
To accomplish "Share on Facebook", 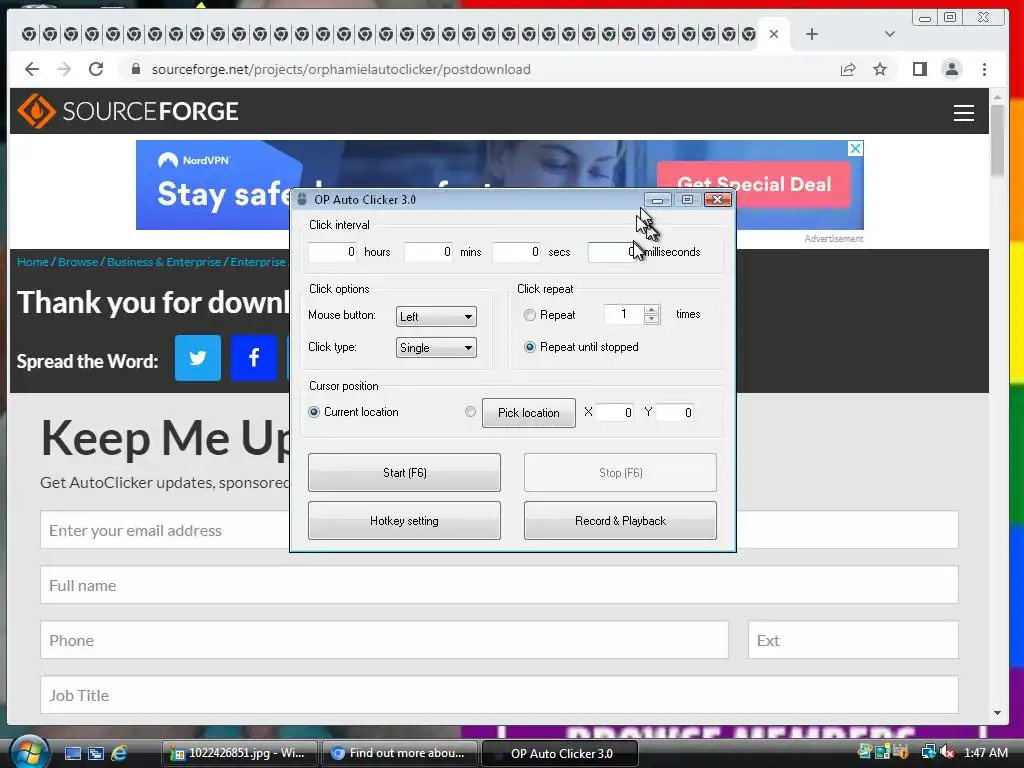I will [x=254, y=358].
